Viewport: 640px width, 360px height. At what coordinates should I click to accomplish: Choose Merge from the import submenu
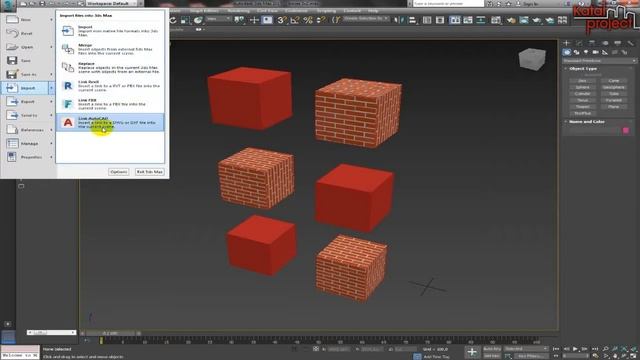110,49
